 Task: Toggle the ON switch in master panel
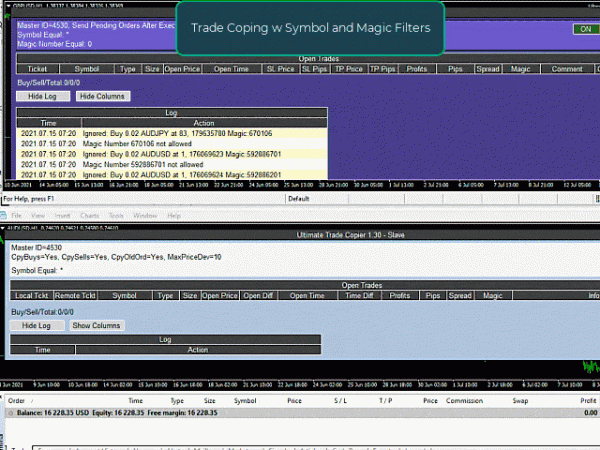pyautogui.click(x=581, y=29)
